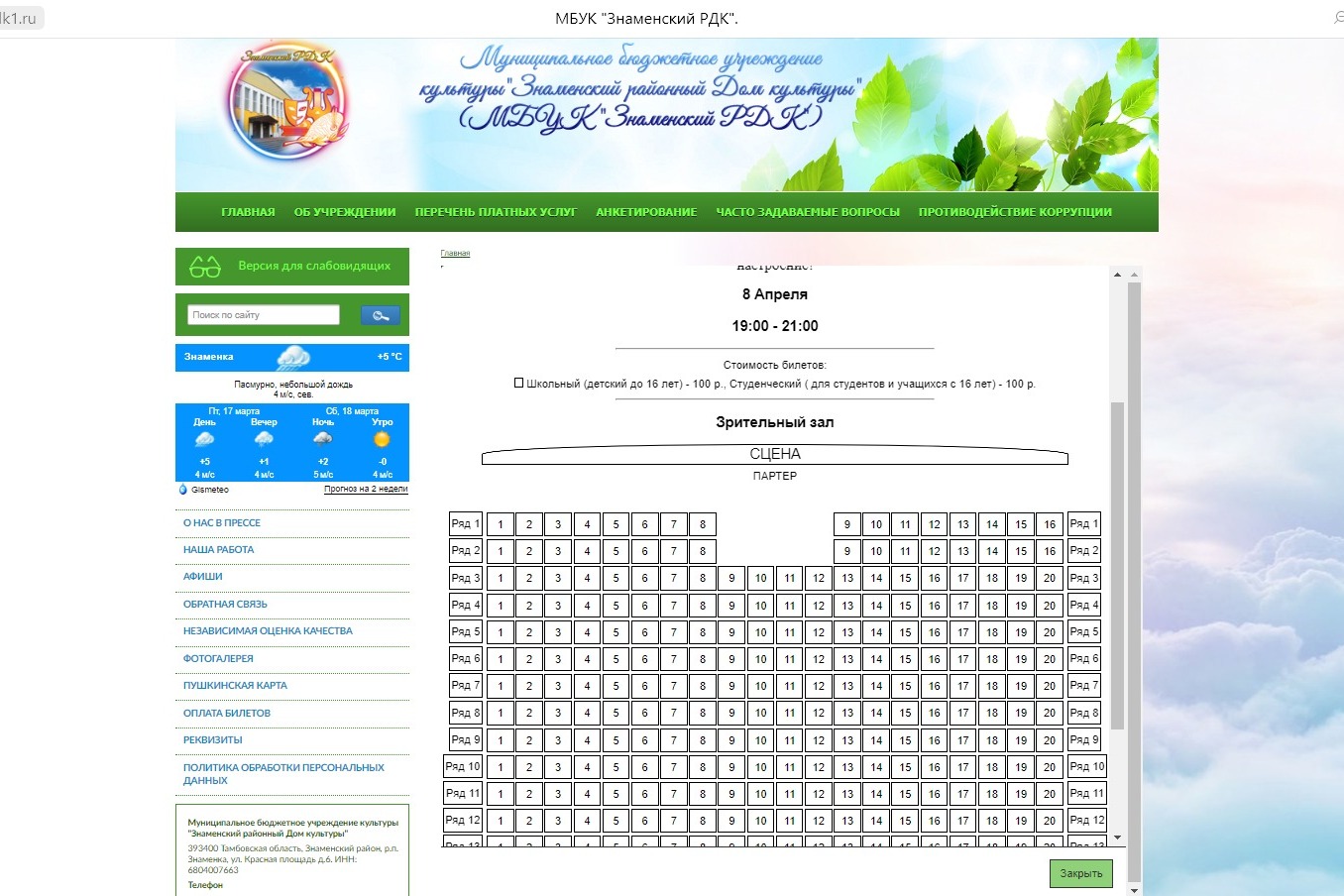1344x896 pixels.
Task: Open ОБ УЧРЕЖДЕНИИ menu item
Action: click(345, 212)
